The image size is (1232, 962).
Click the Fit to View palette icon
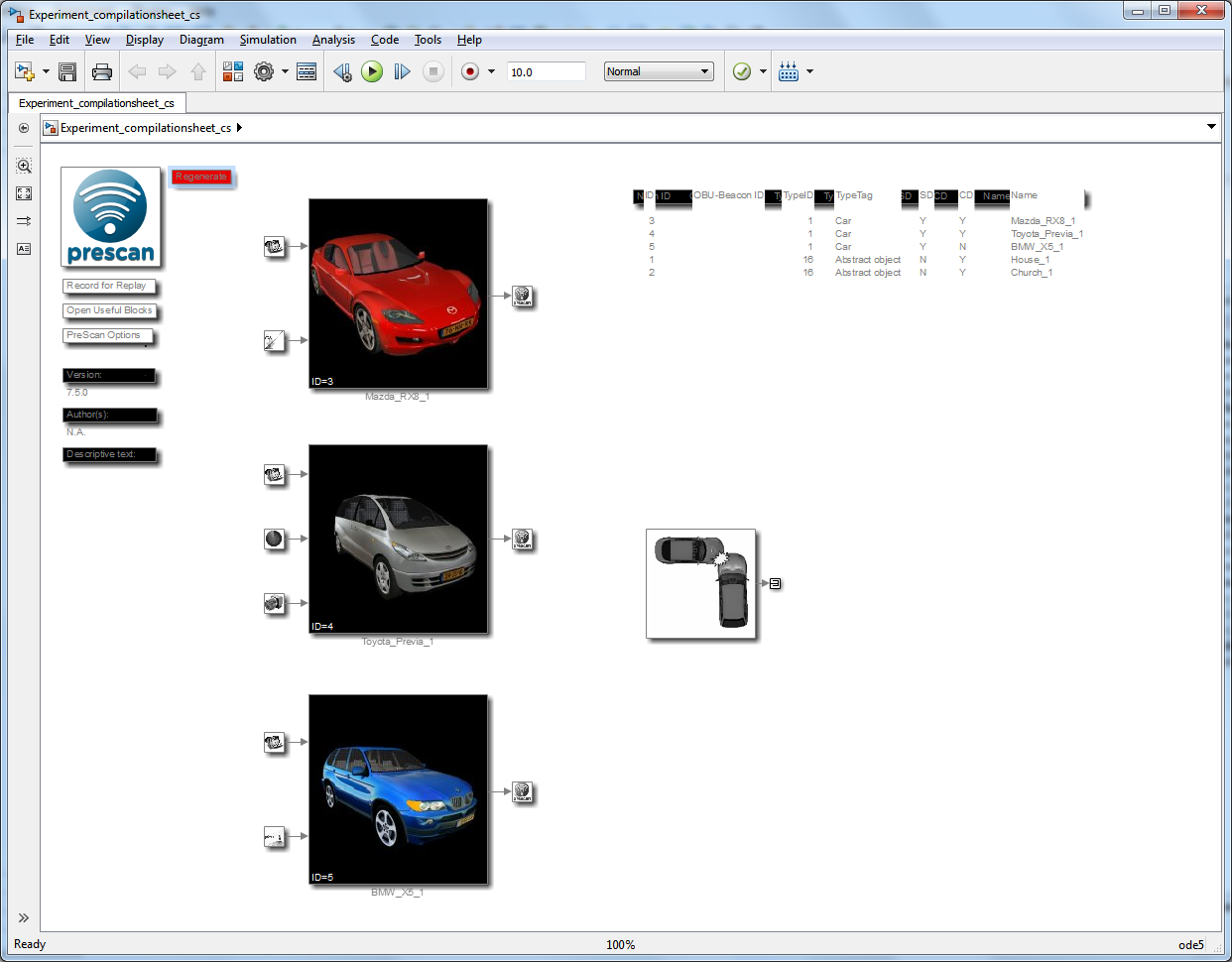click(x=24, y=193)
